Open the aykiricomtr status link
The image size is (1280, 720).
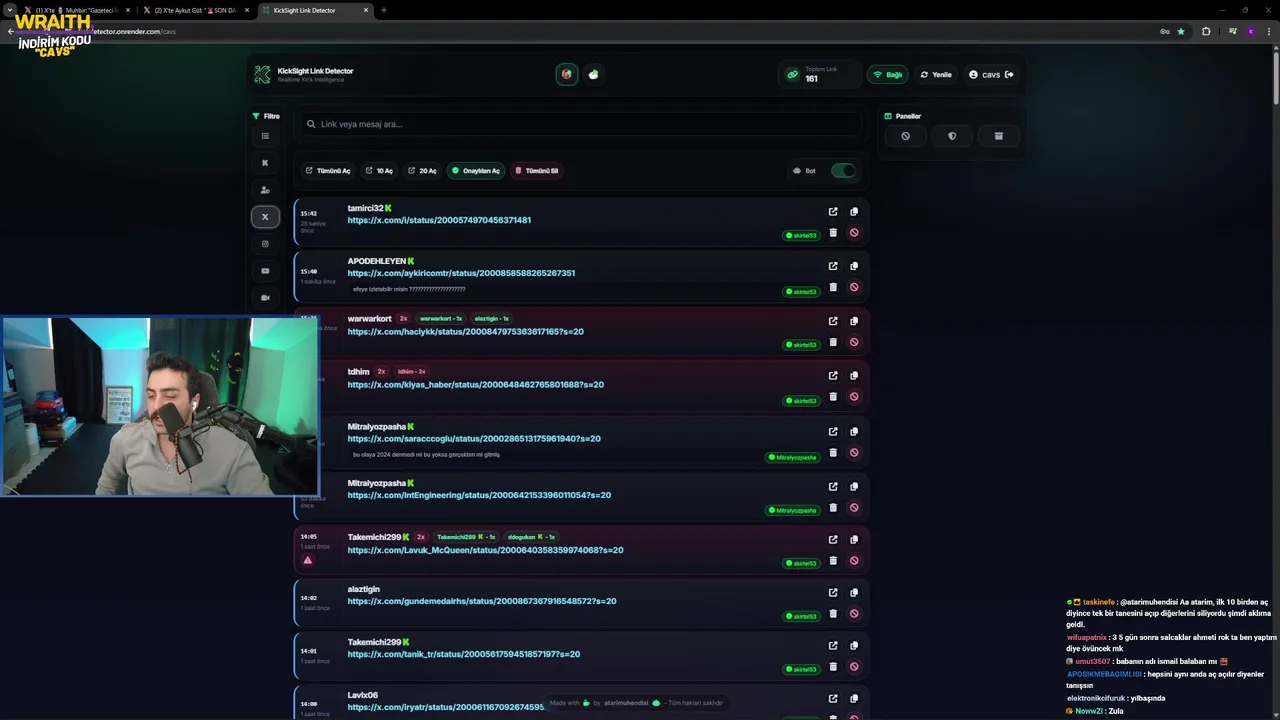coord(461,273)
